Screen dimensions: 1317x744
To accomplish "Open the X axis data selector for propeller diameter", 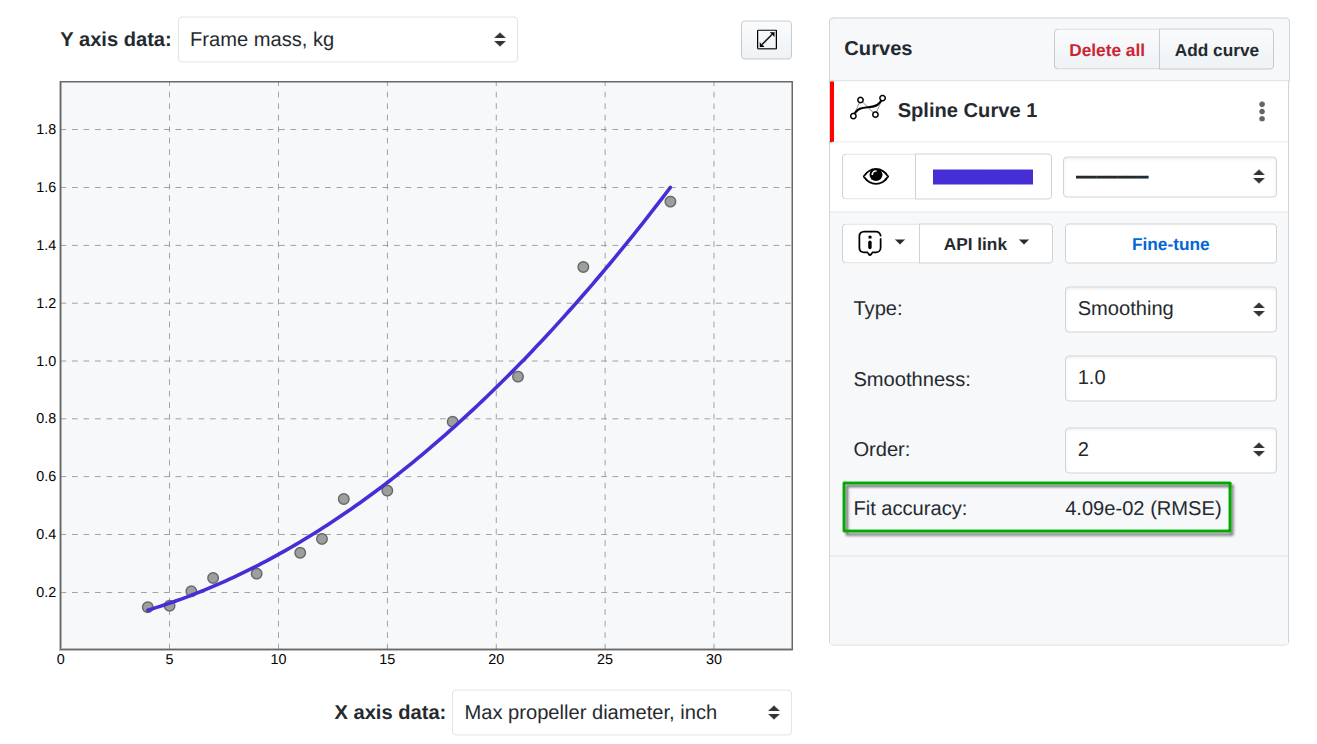I will coord(621,712).
